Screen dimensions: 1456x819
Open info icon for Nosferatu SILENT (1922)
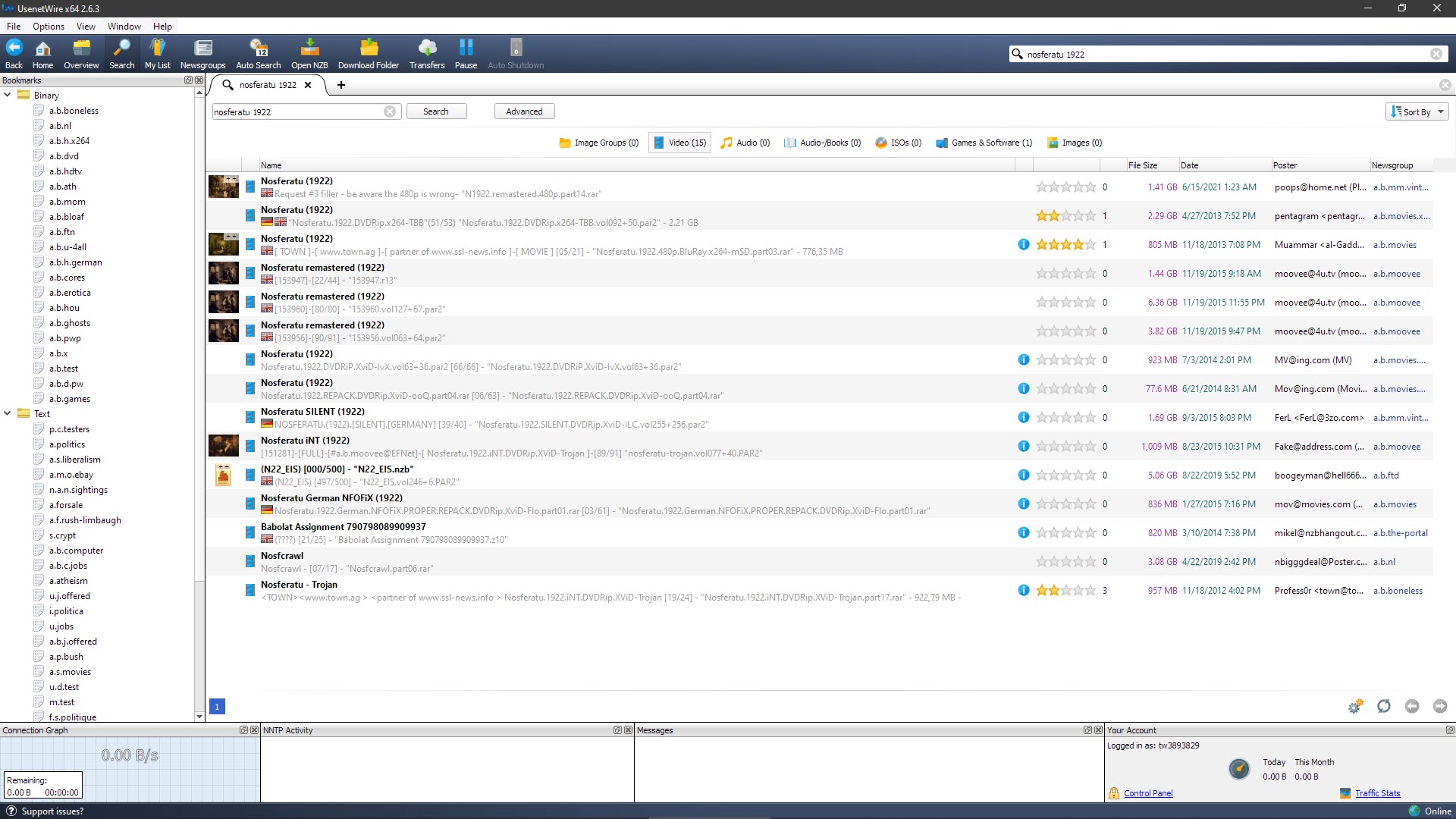tap(1024, 417)
